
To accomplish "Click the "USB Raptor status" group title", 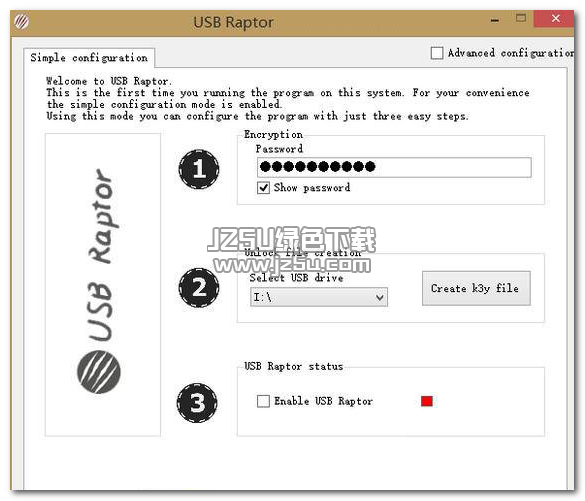I will coord(294,366).
